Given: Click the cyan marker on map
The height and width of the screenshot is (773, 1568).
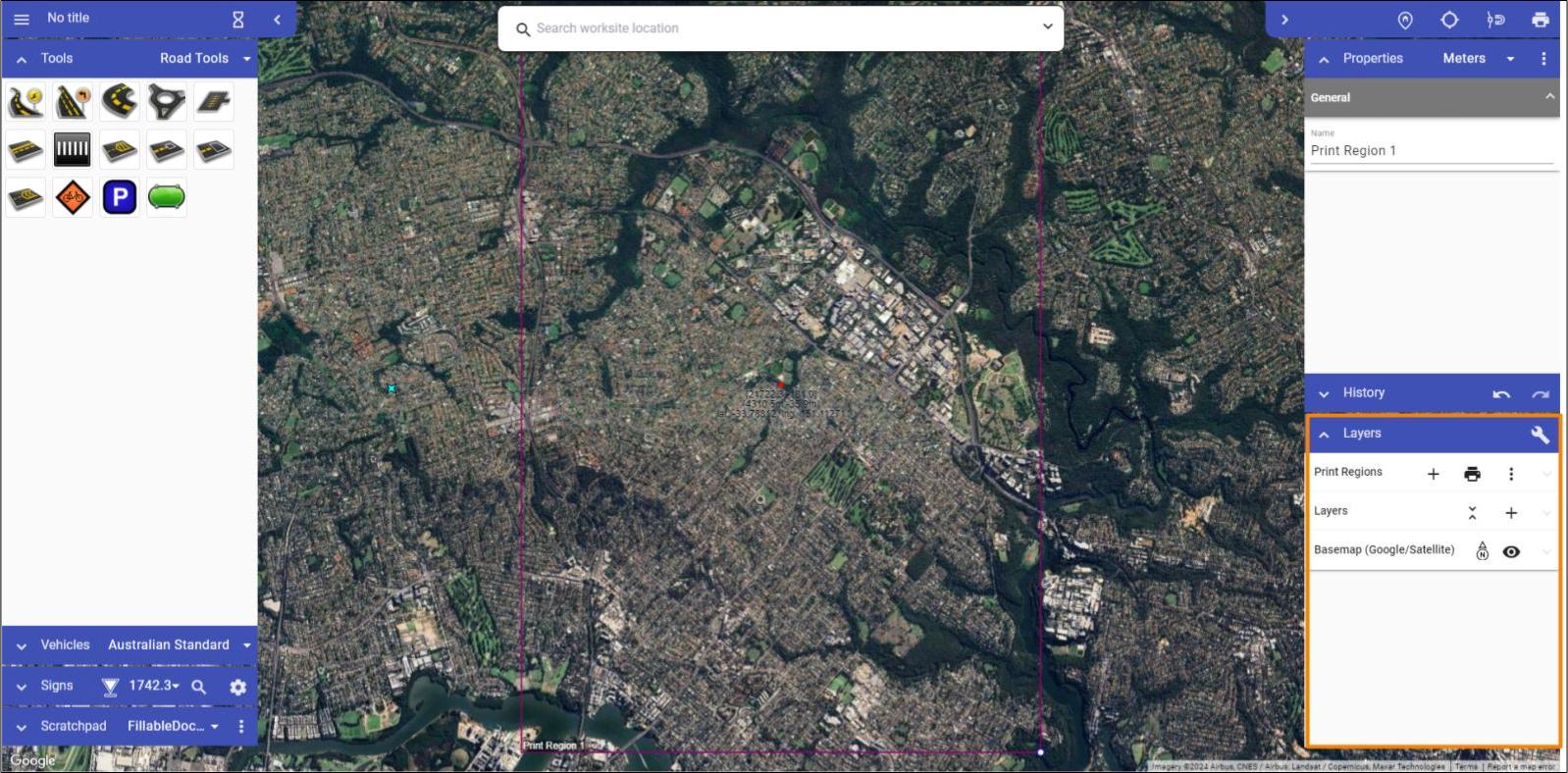Looking at the screenshot, I should [x=392, y=389].
